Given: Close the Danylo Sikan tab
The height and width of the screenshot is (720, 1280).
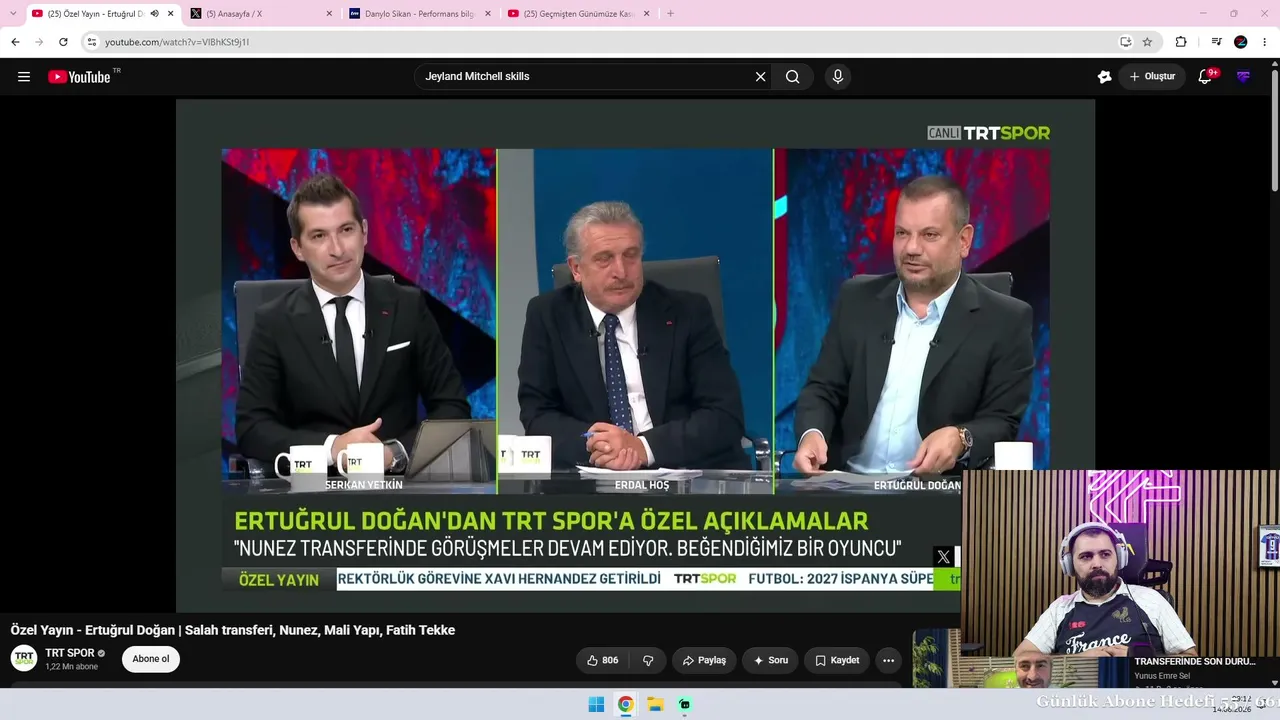Looking at the screenshot, I should [x=488, y=14].
